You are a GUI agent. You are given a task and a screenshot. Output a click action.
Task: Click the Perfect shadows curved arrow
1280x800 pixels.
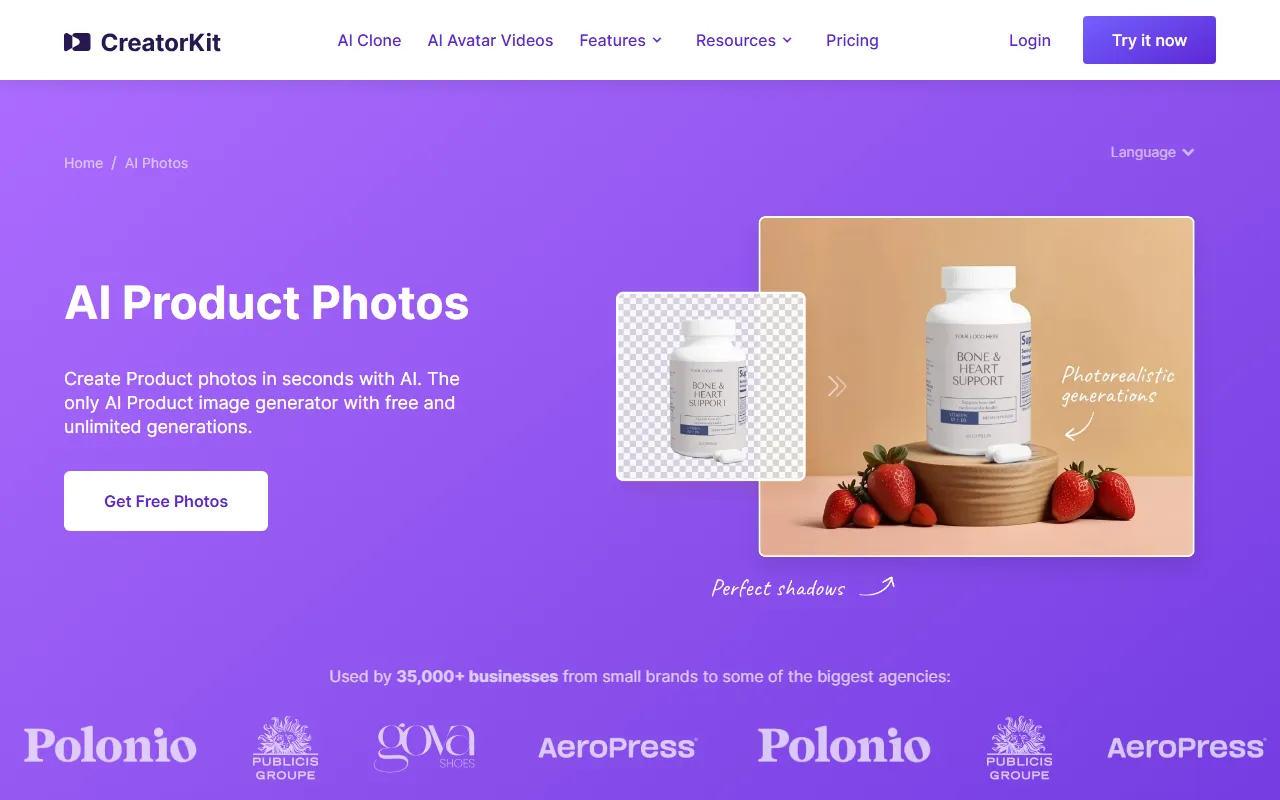[877, 586]
